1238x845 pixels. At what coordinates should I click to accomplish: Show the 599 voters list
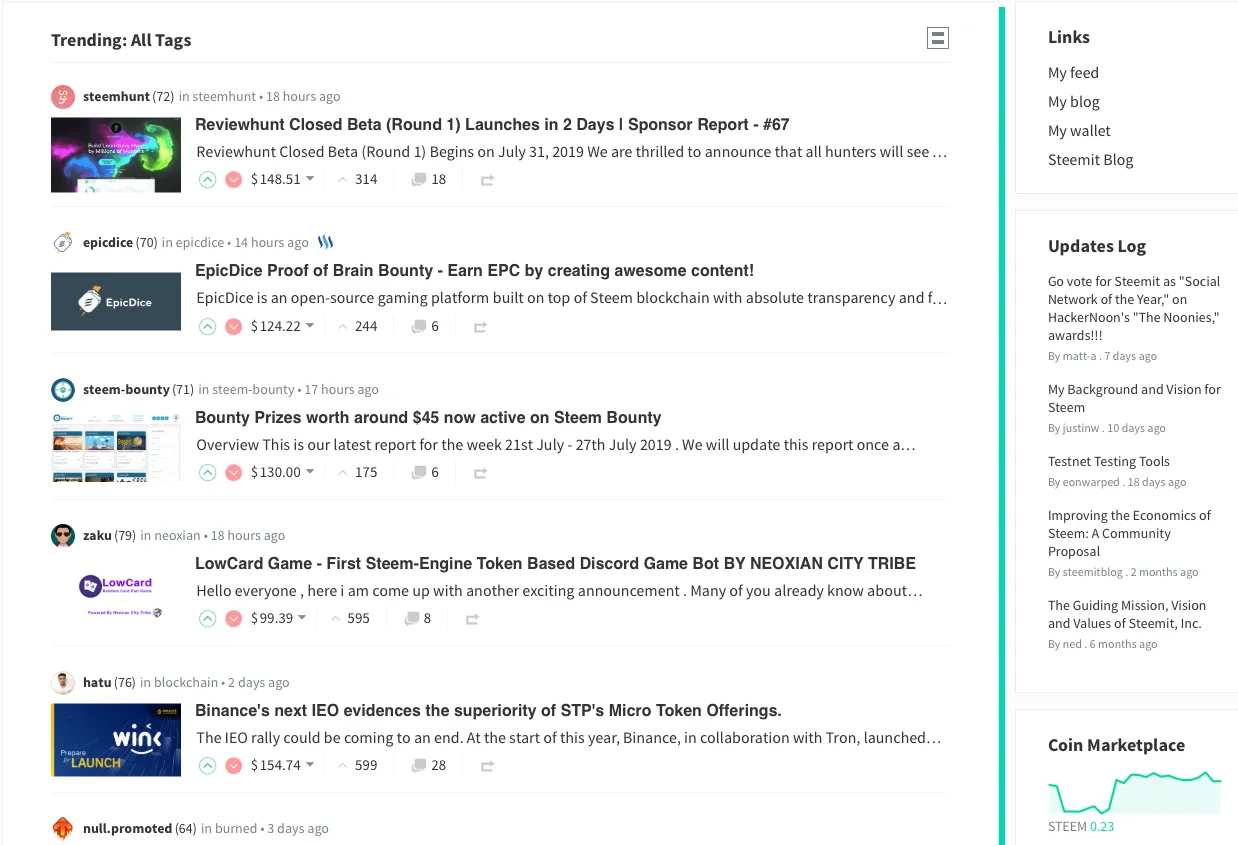tap(366, 765)
